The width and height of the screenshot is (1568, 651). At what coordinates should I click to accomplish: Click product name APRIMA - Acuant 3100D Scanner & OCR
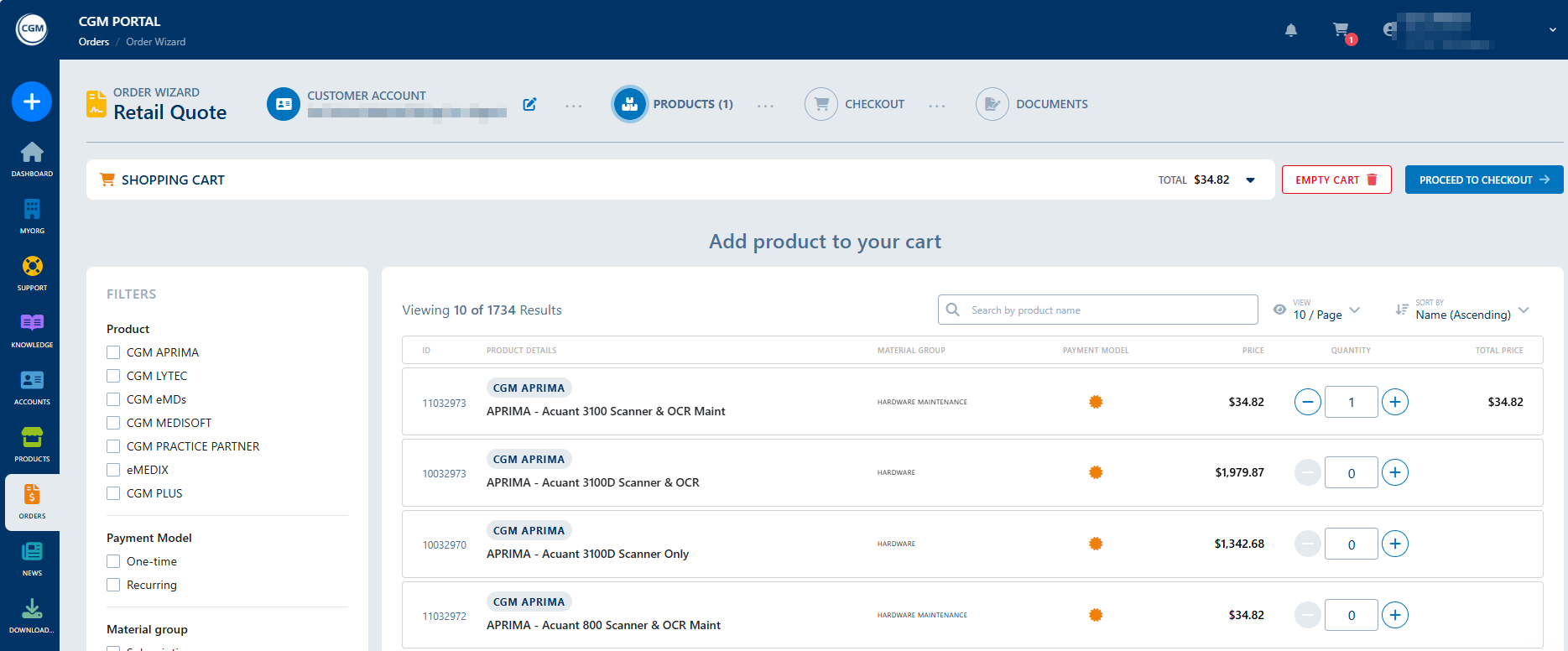[x=593, y=482]
